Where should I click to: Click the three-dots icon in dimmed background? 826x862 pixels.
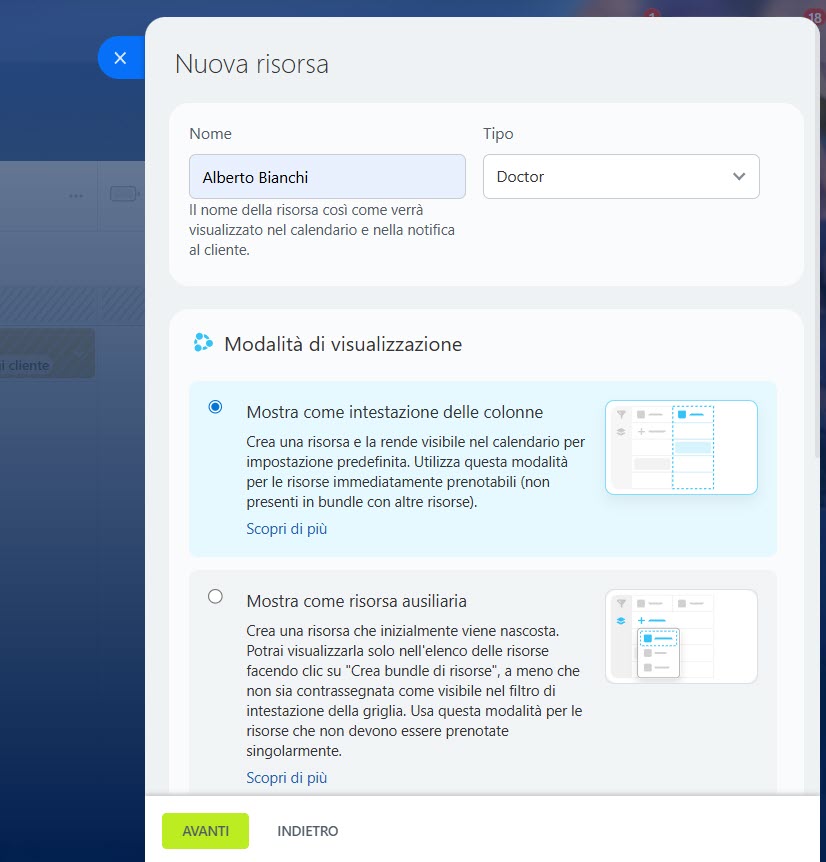76,196
